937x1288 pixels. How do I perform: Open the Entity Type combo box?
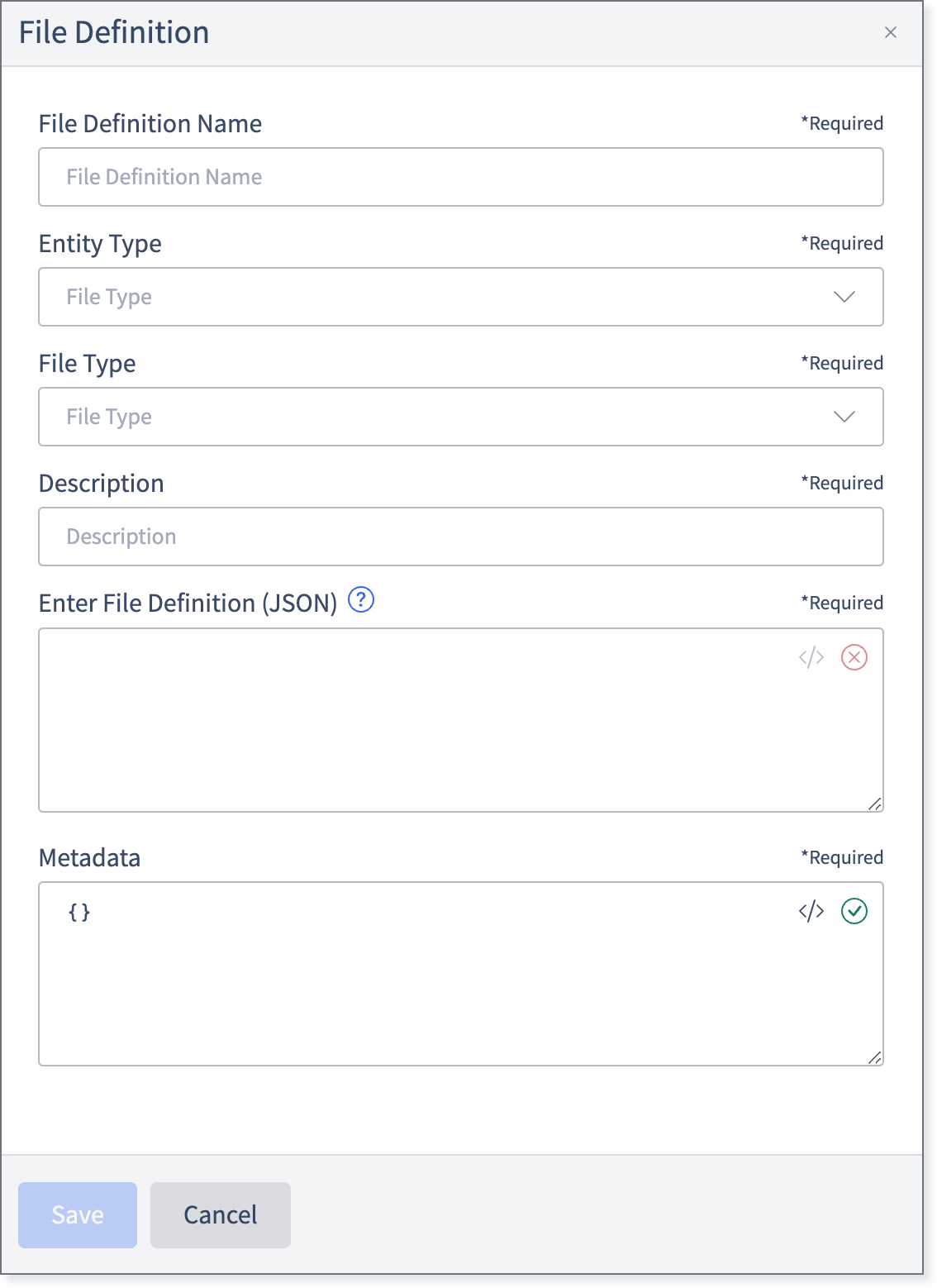(461, 297)
